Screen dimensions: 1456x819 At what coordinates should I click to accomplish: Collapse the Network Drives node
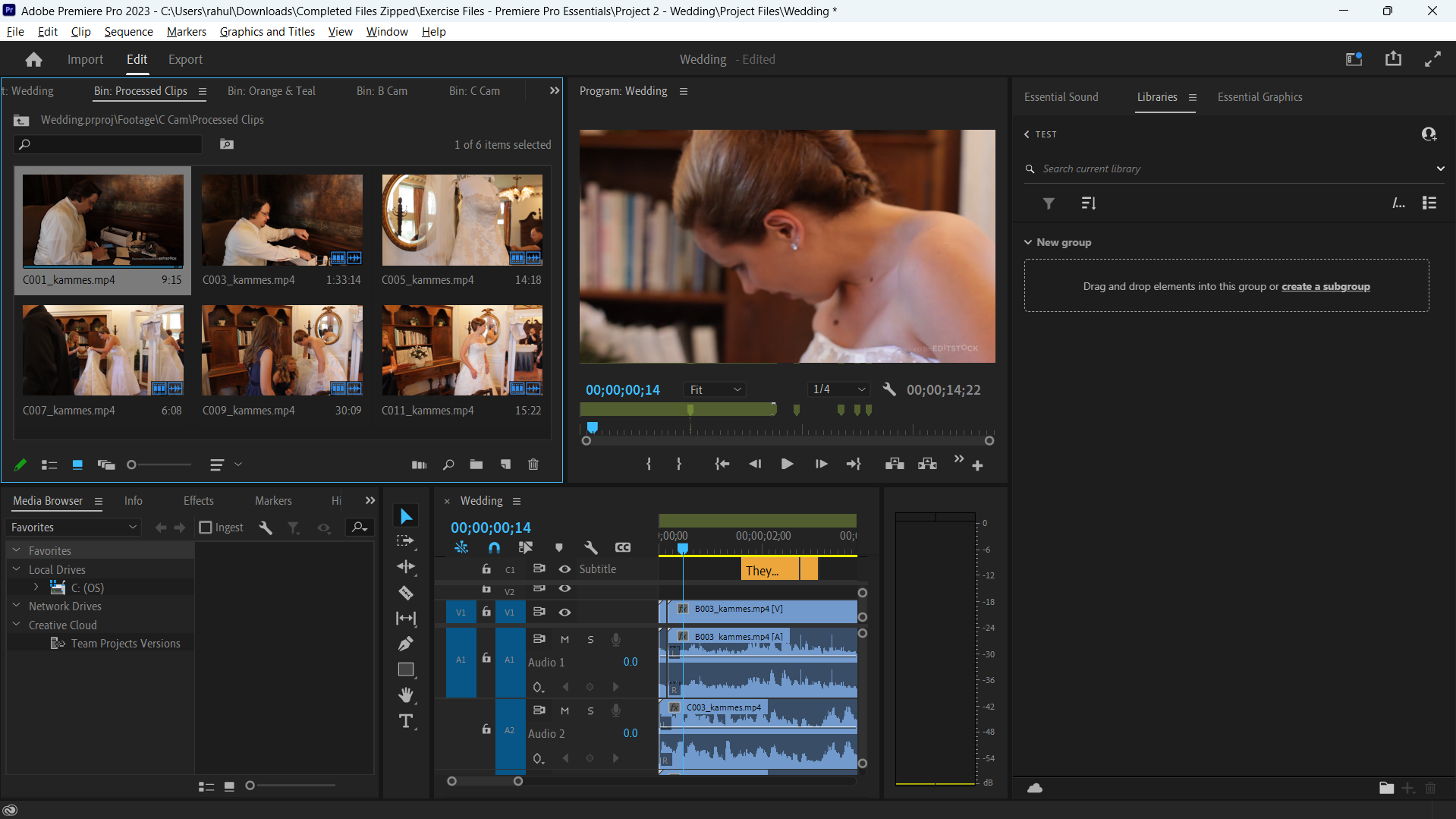tap(16, 606)
